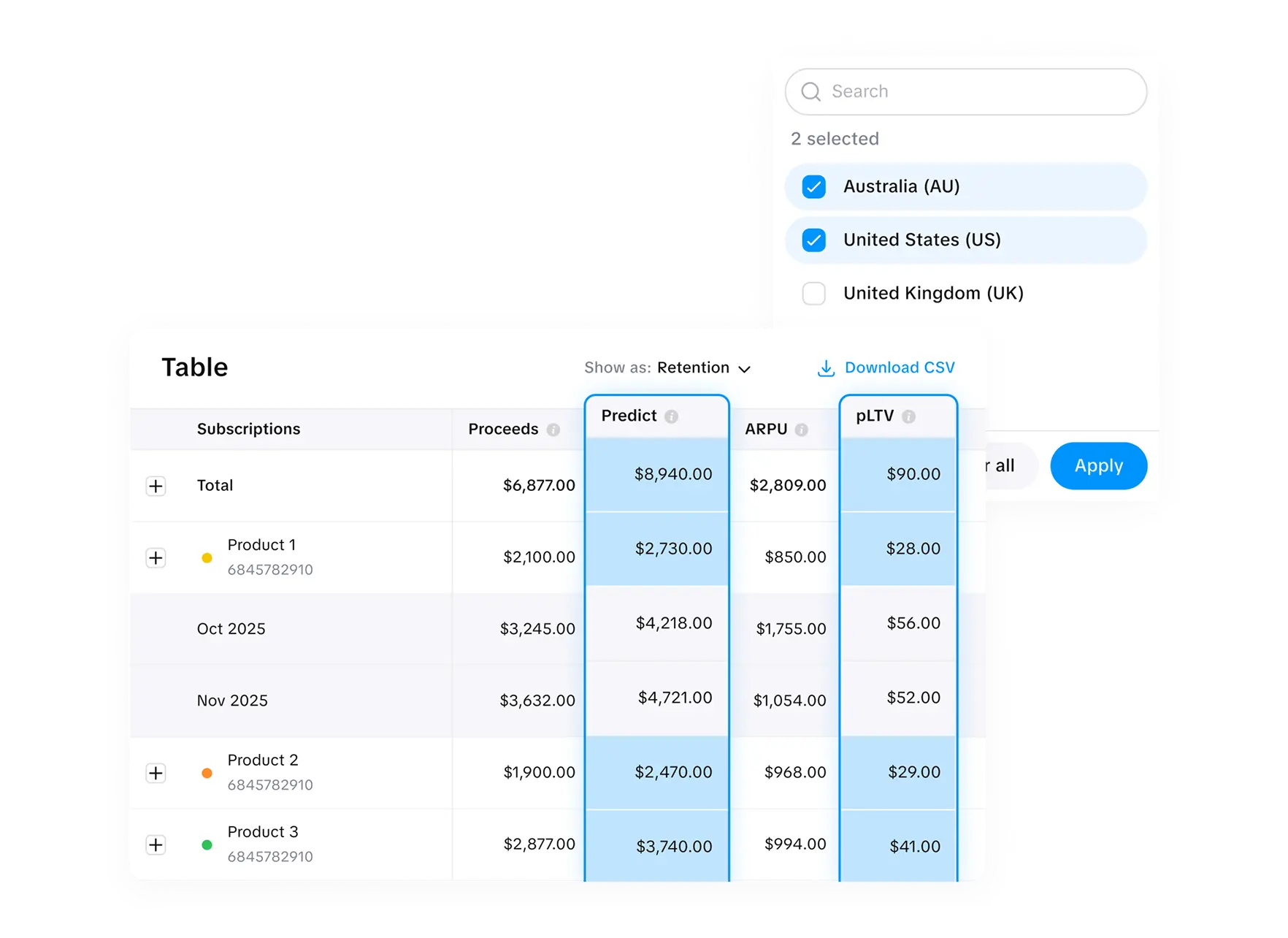The height and width of the screenshot is (938, 1288).
Task: Click the green dot beside Product 3
Action: 207,844
